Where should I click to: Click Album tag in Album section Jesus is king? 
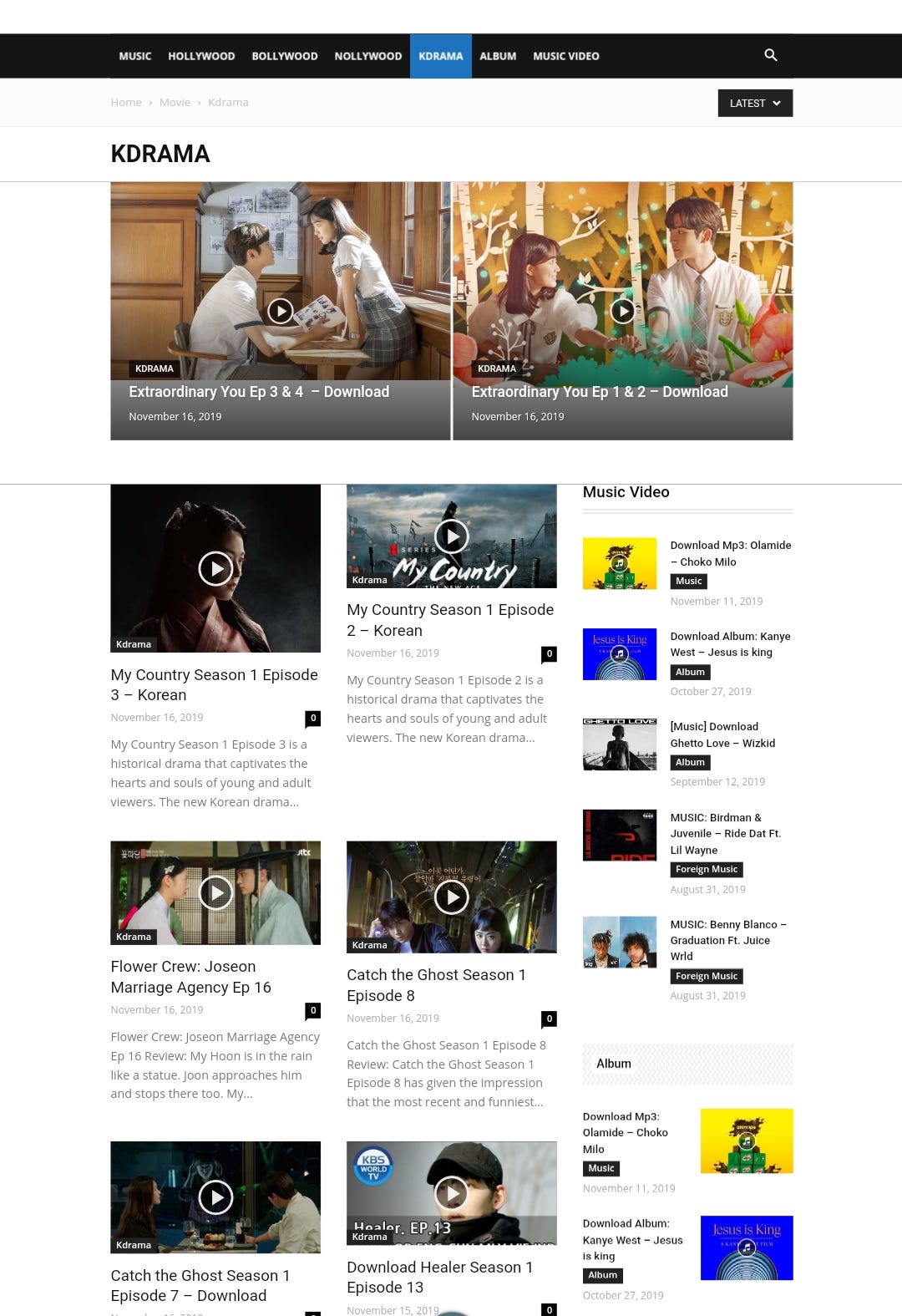click(x=603, y=1276)
